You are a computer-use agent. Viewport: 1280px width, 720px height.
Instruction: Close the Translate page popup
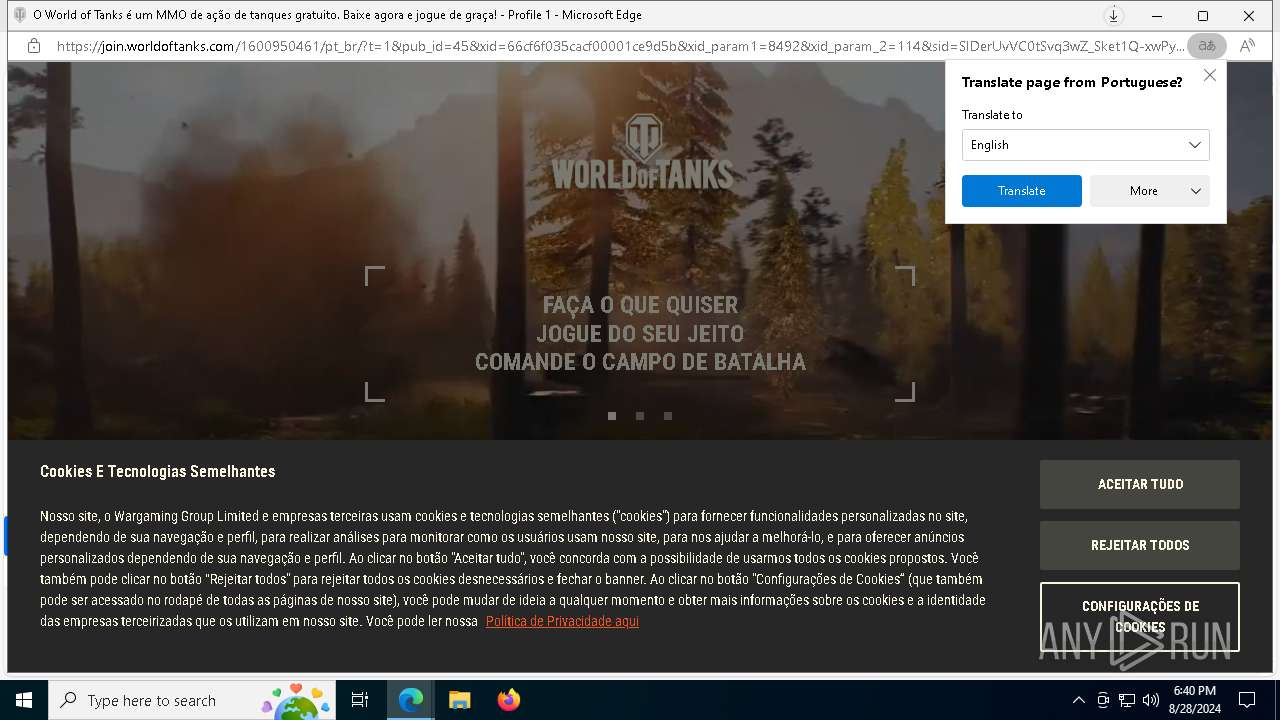click(x=1210, y=75)
